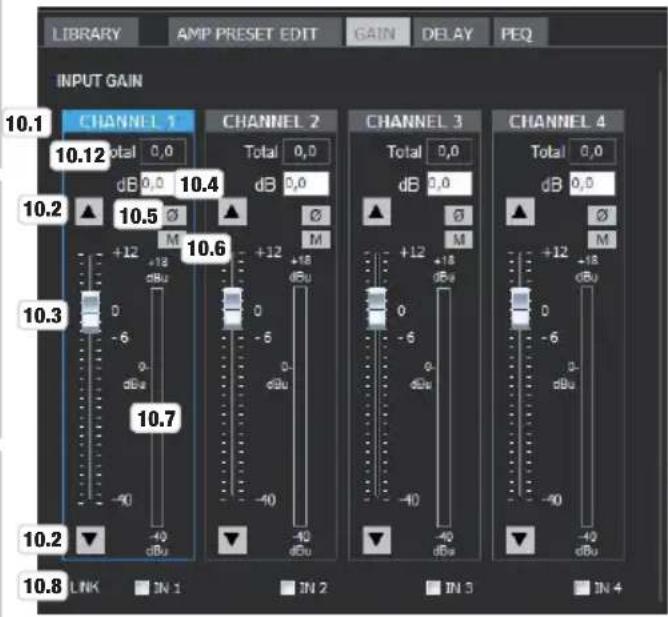
Task: Switch to the PEQ tab
Action: point(520,33)
